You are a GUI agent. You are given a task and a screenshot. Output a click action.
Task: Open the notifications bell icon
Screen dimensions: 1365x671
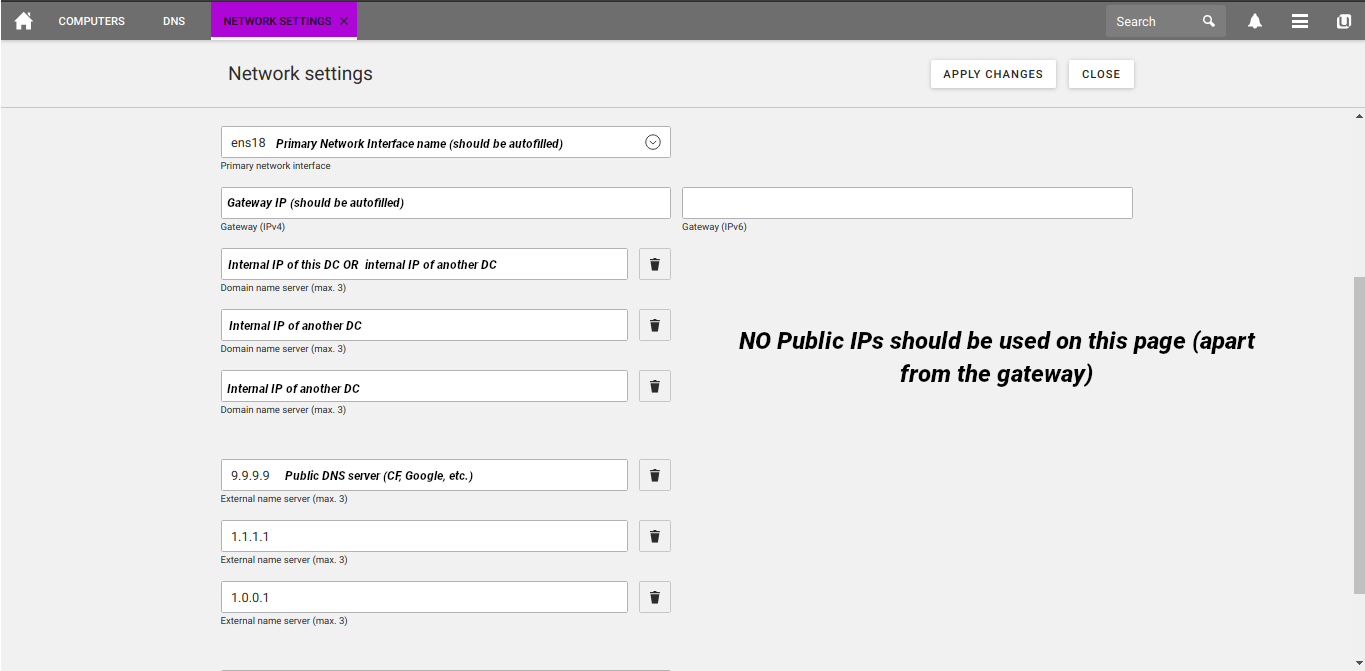coord(1255,21)
